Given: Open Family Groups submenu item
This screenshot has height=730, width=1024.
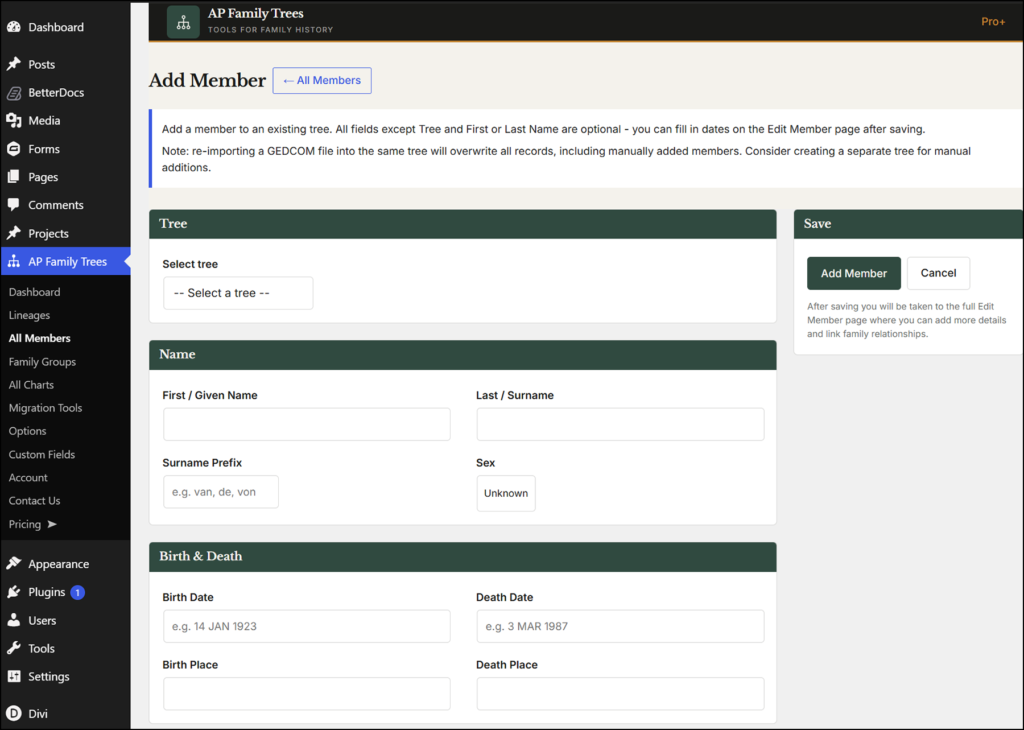Looking at the screenshot, I should [x=42, y=362].
